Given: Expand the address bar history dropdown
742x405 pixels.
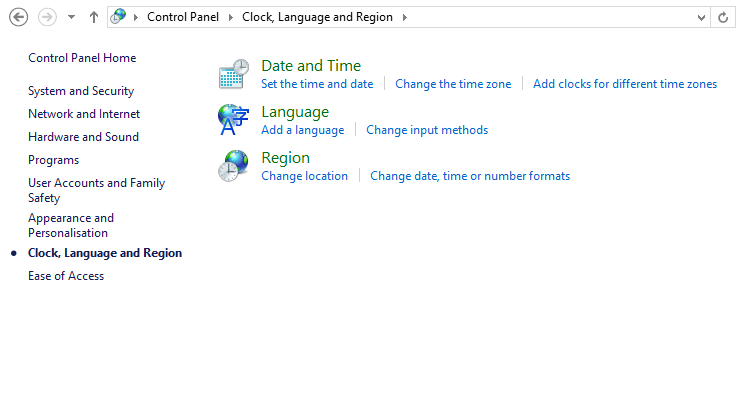Looking at the screenshot, I should 701,17.
